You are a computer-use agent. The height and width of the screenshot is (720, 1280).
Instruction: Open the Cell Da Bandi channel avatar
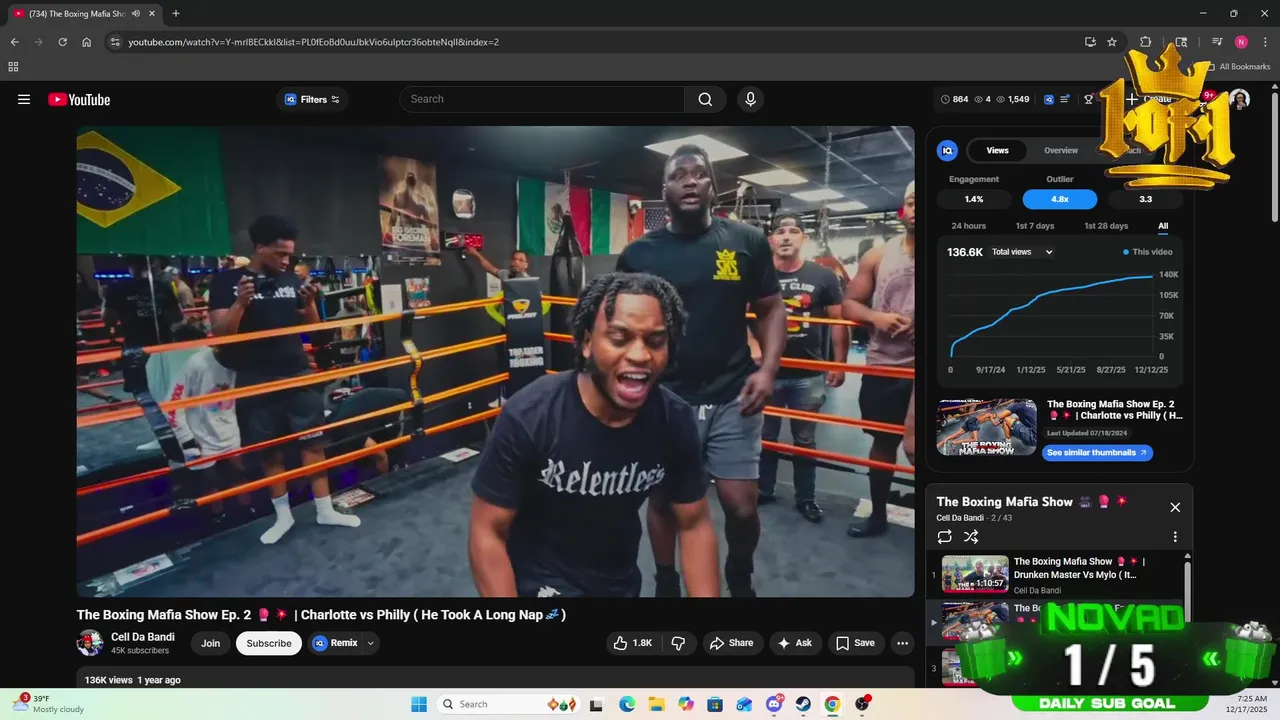(x=90, y=643)
